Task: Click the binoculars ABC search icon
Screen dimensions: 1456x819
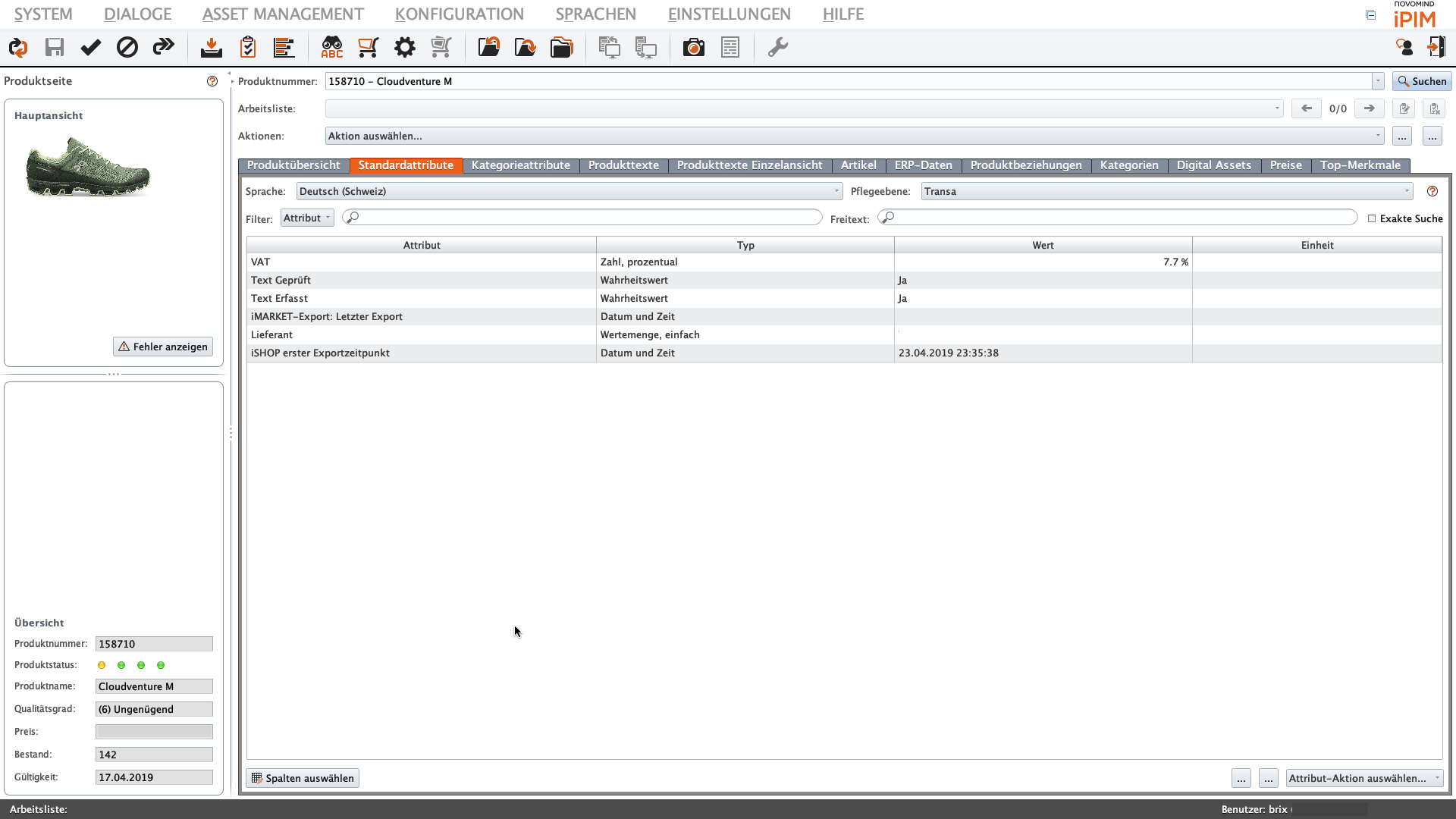Action: pos(331,48)
